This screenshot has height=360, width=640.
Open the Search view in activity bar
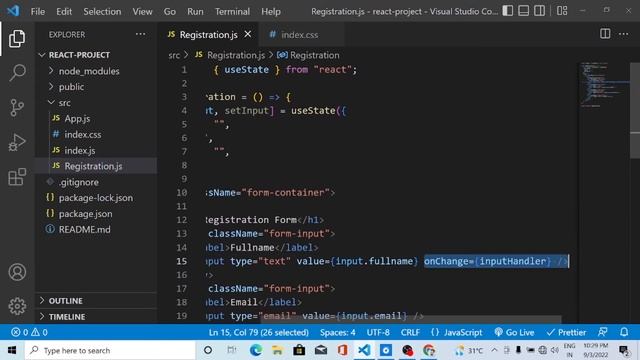17,73
